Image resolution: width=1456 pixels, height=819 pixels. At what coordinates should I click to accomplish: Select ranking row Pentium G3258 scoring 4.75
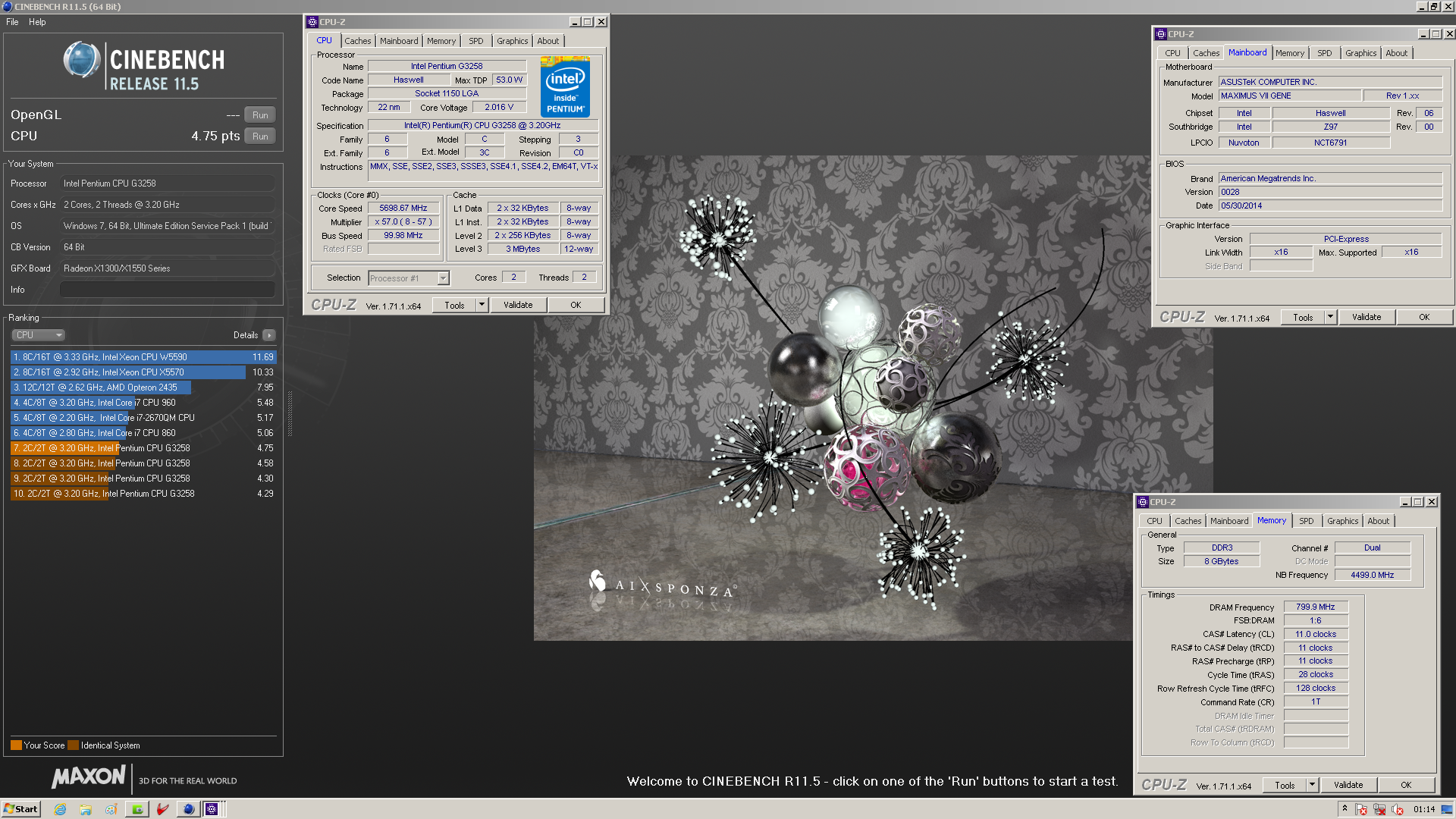tap(143, 448)
